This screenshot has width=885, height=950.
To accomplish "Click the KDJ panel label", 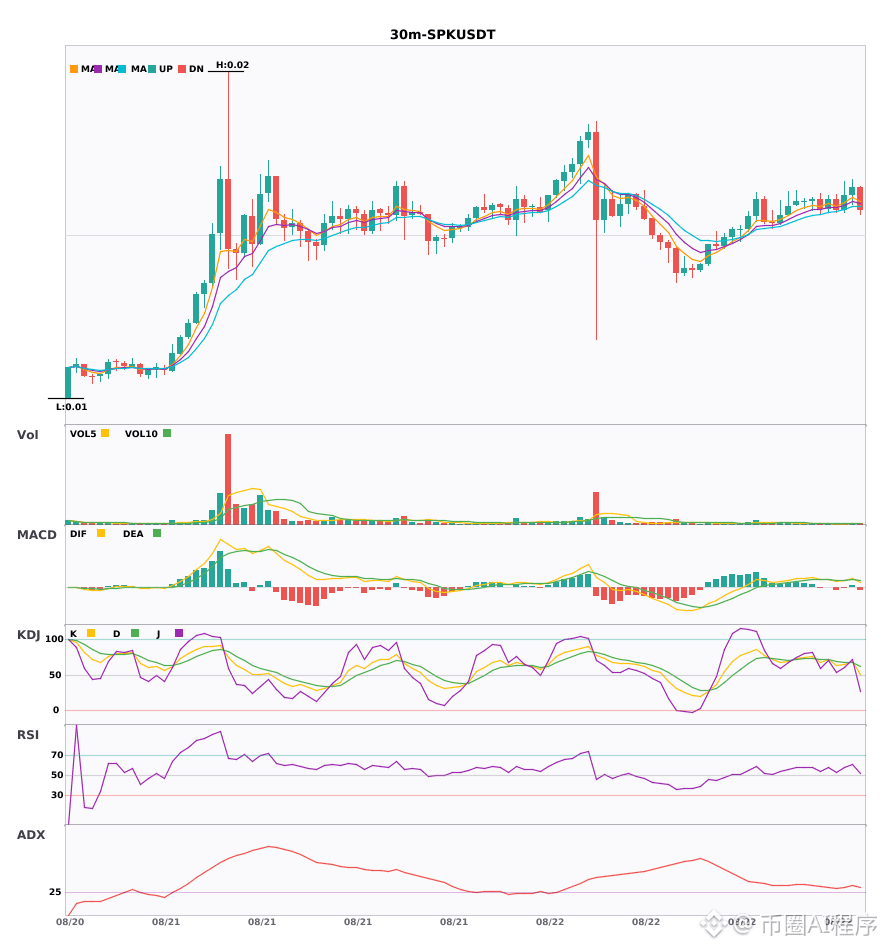I will [x=28, y=635].
